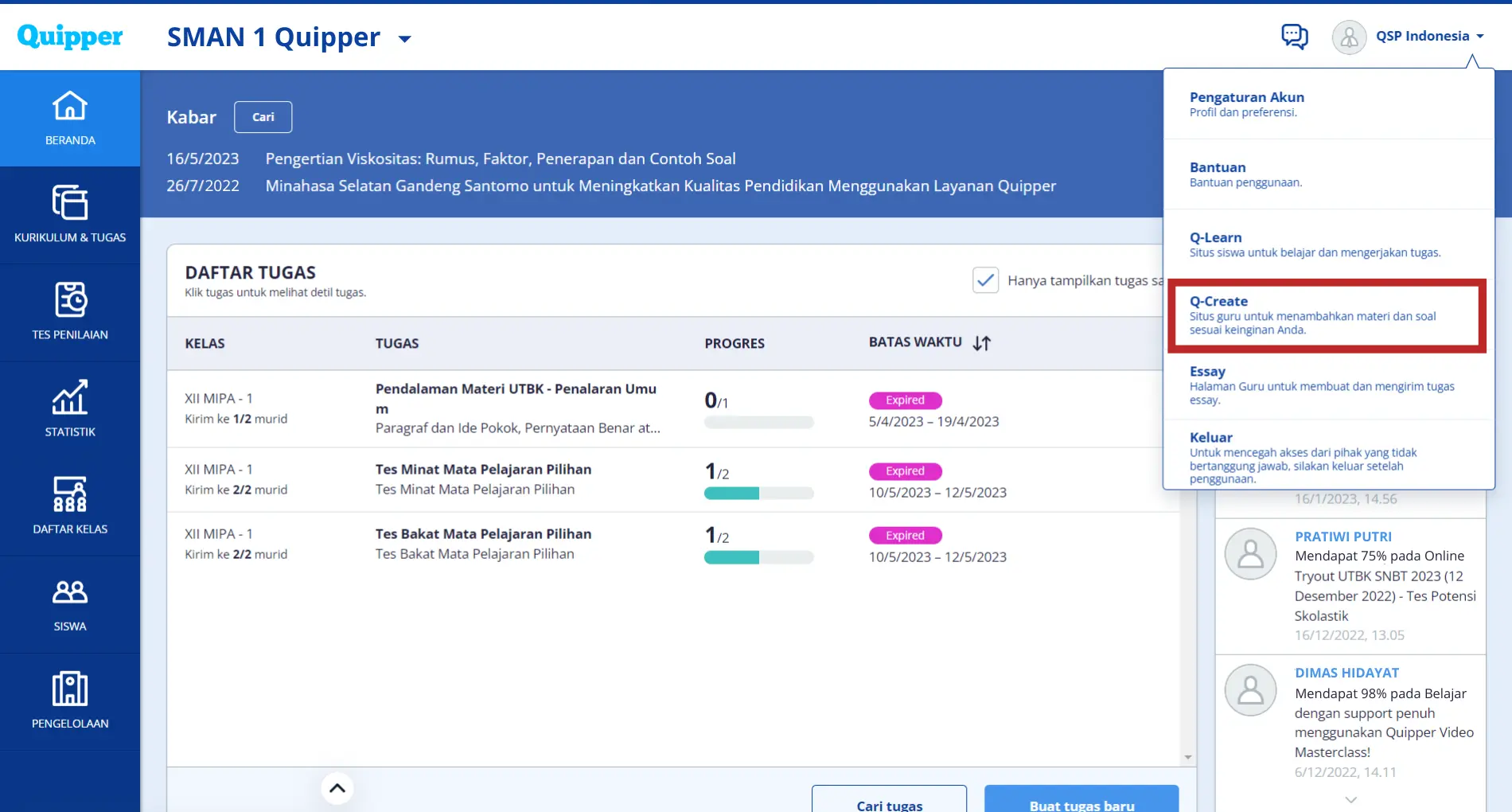
Task: Select Q-Learn menu item
Action: pos(1328,244)
